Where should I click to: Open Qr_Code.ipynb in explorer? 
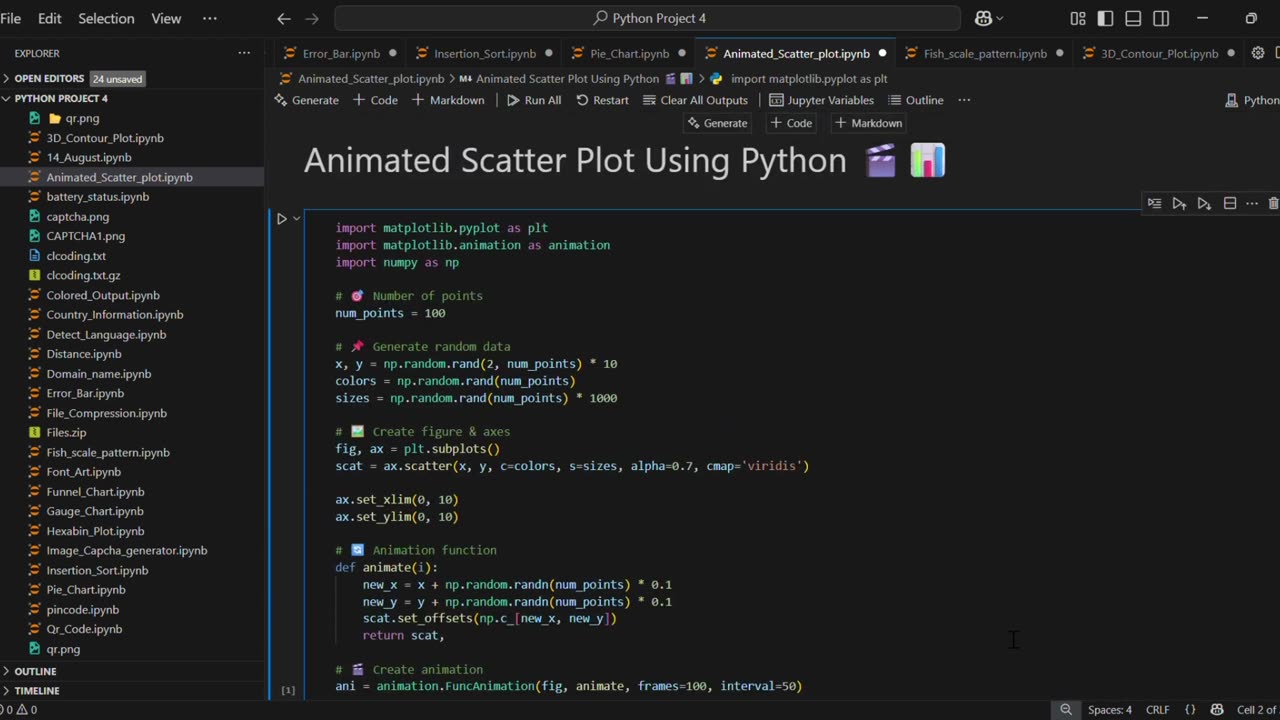pos(84,629)
